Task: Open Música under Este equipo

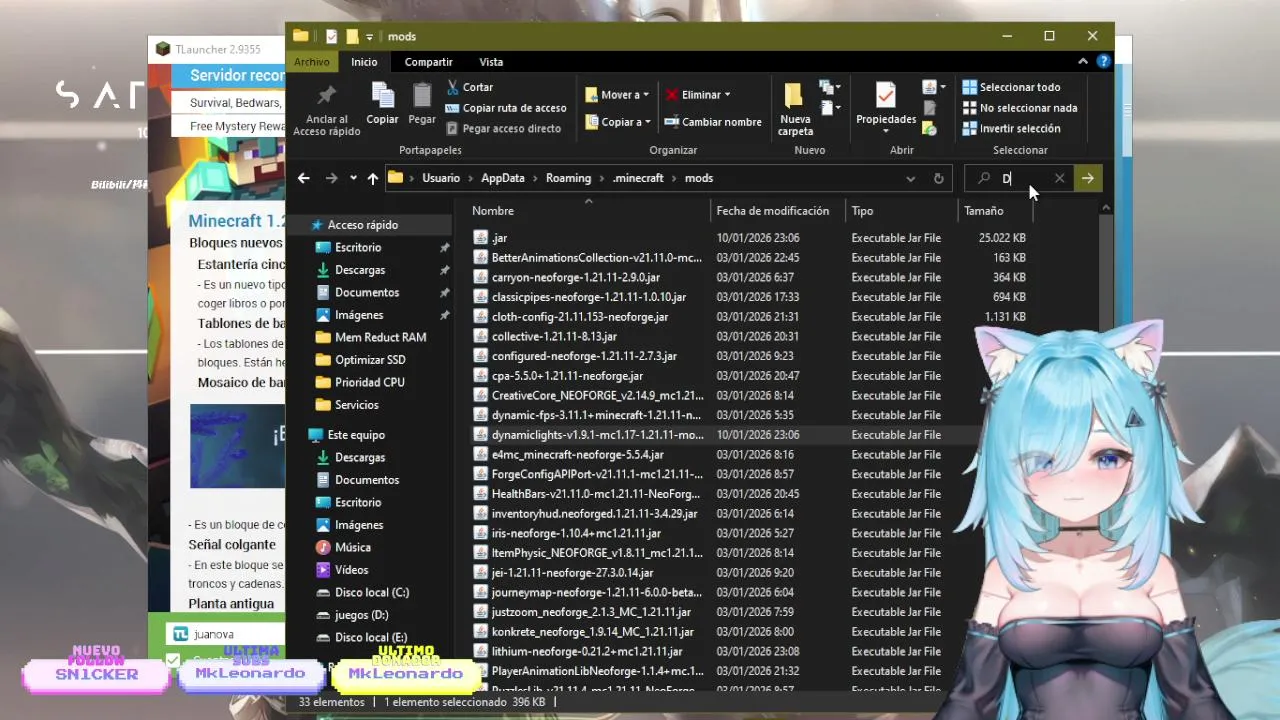Action: (x=352, y=547)
